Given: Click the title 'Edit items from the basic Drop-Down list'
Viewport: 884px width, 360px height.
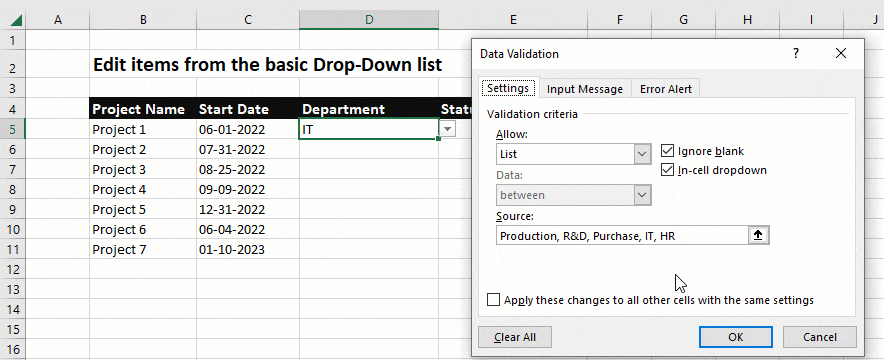Looking at the screenshot, I should 267,65.
